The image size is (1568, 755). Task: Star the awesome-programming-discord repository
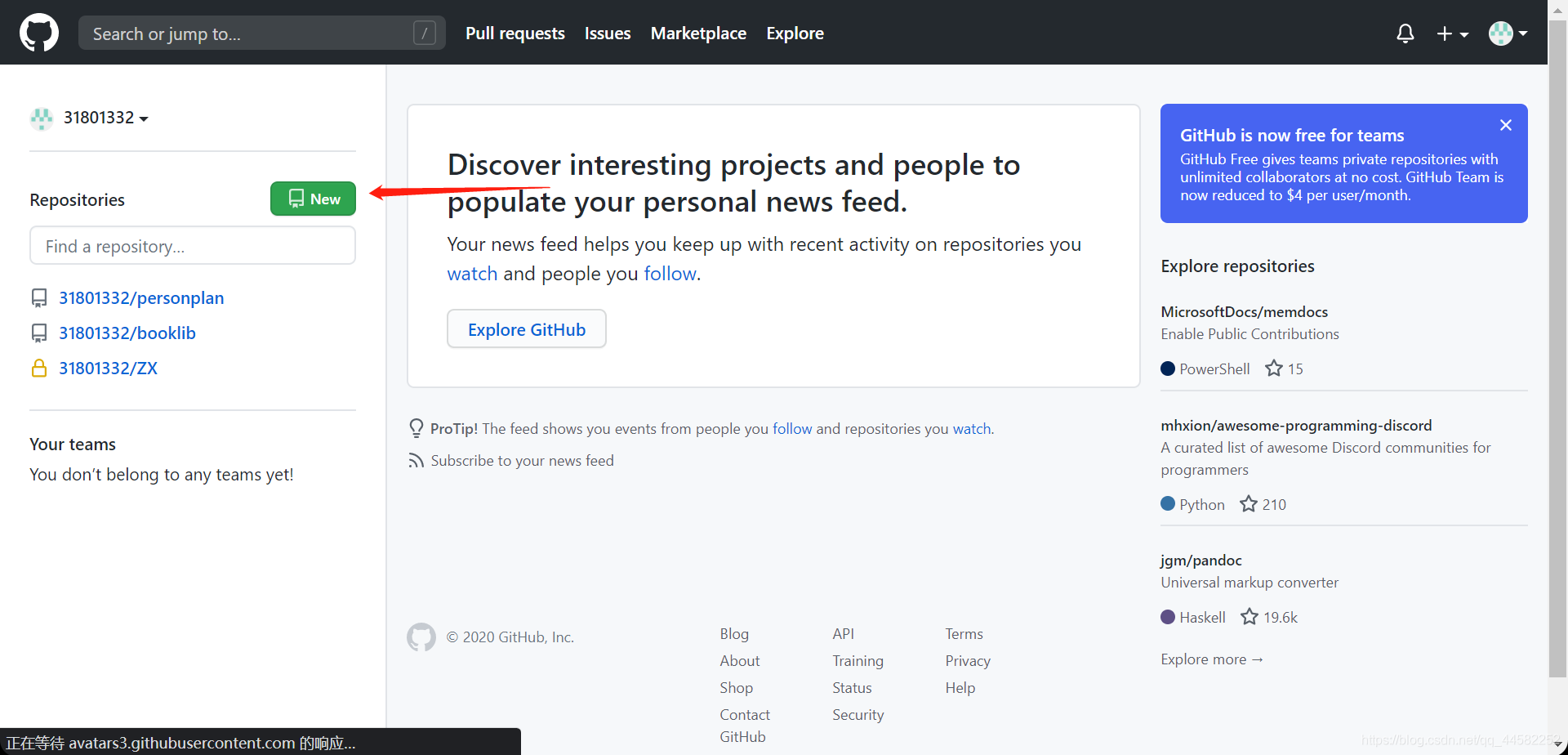[x=1248, y=504]
